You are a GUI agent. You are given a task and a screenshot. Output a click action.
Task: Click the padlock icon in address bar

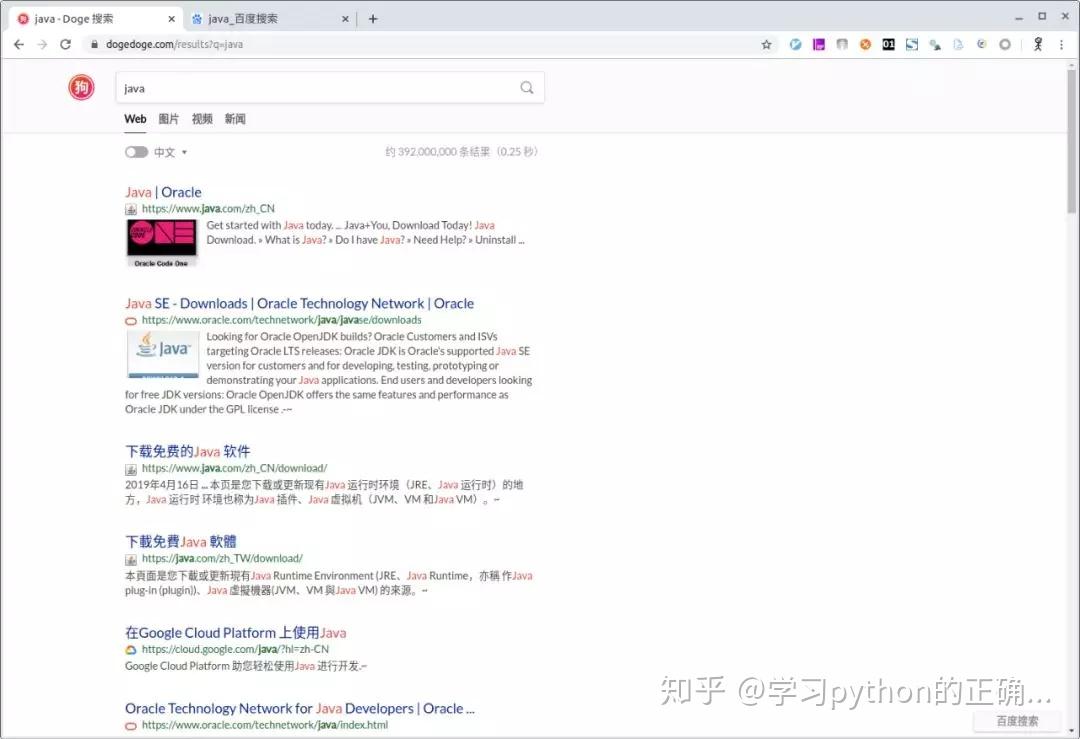tap(94, 44)
